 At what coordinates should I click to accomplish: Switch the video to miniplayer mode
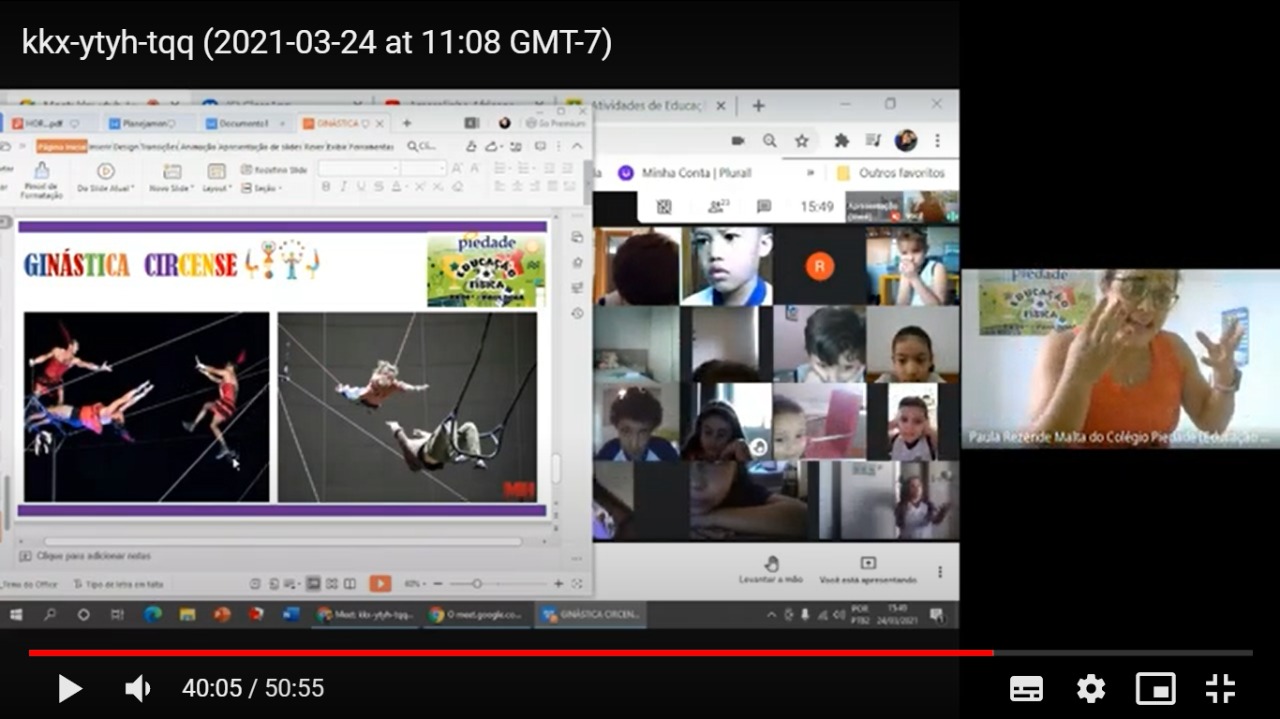pyautogui.click(x=1155, y=688)
